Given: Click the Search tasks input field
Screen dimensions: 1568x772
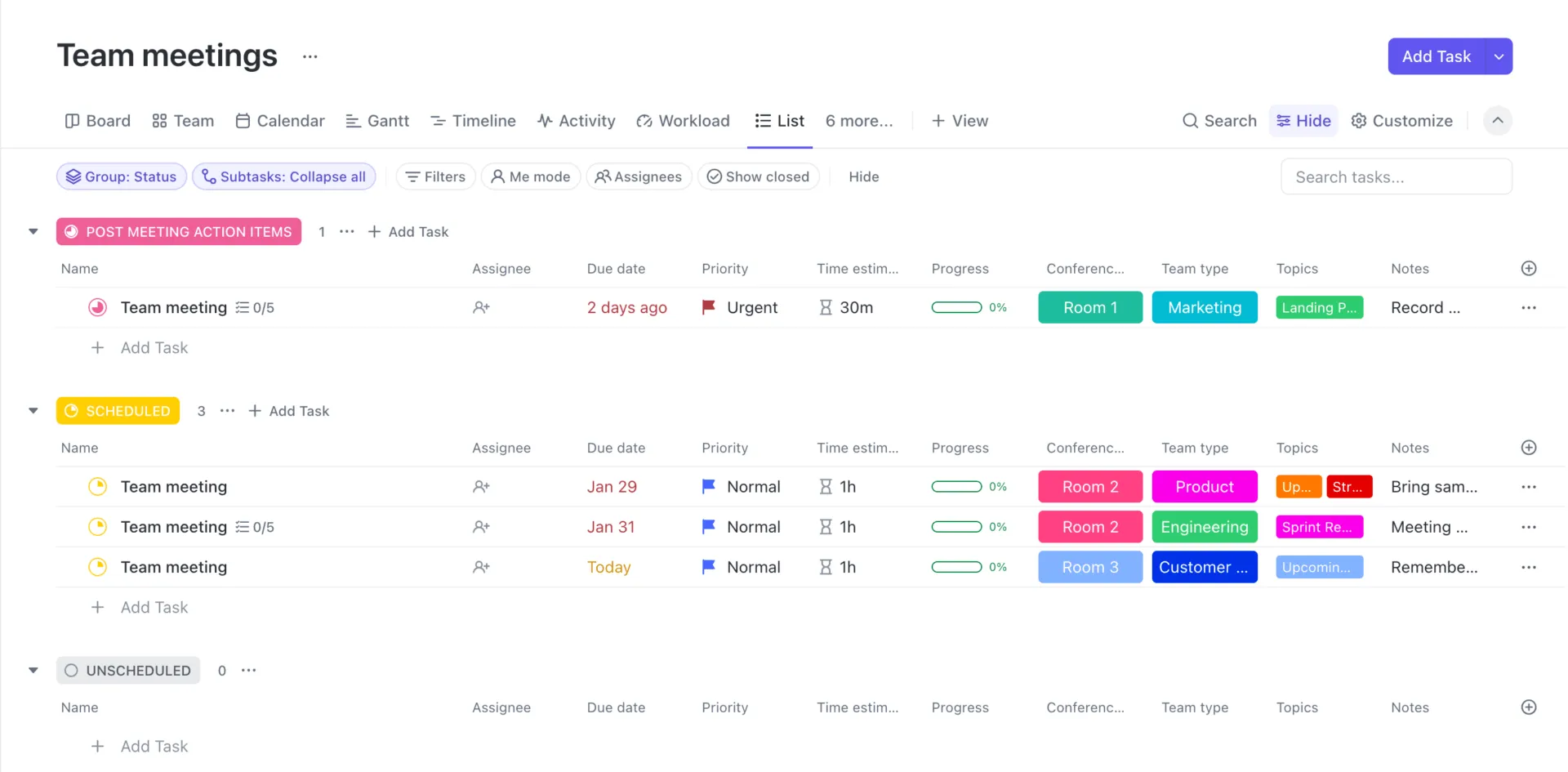Looking at the screenshot, I should point(1396,176).
